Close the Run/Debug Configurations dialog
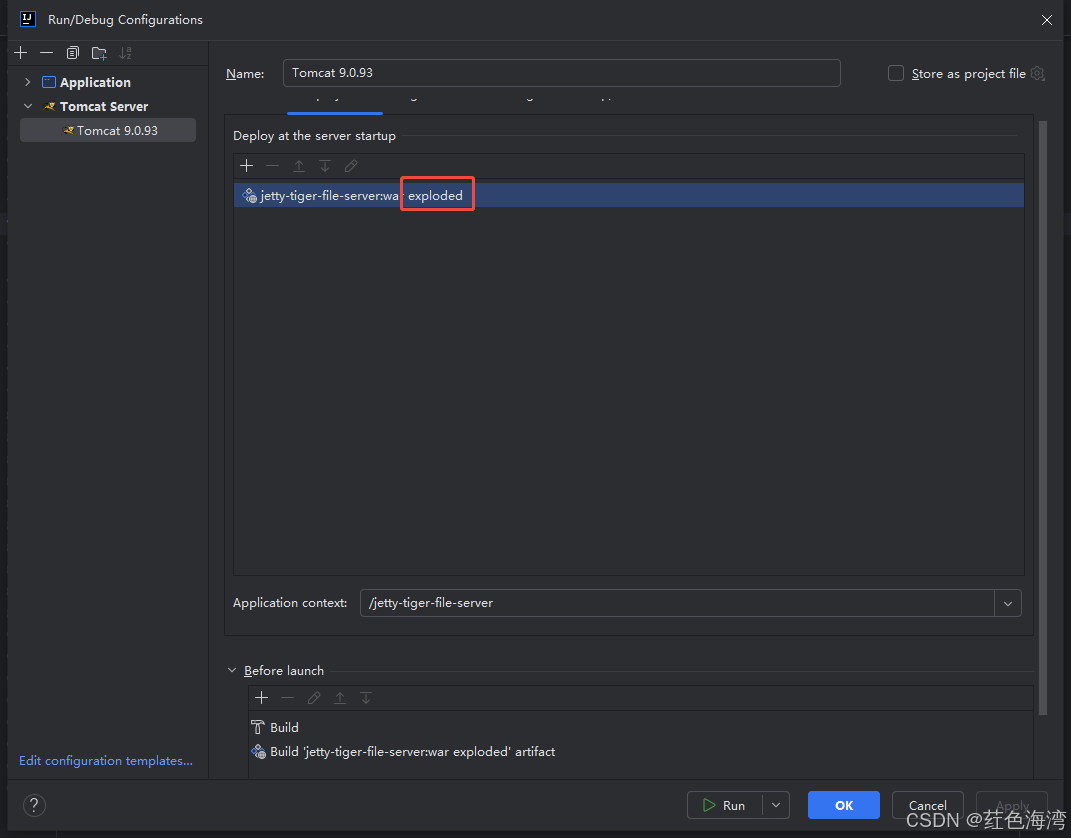 click(x=1046, y=20)
